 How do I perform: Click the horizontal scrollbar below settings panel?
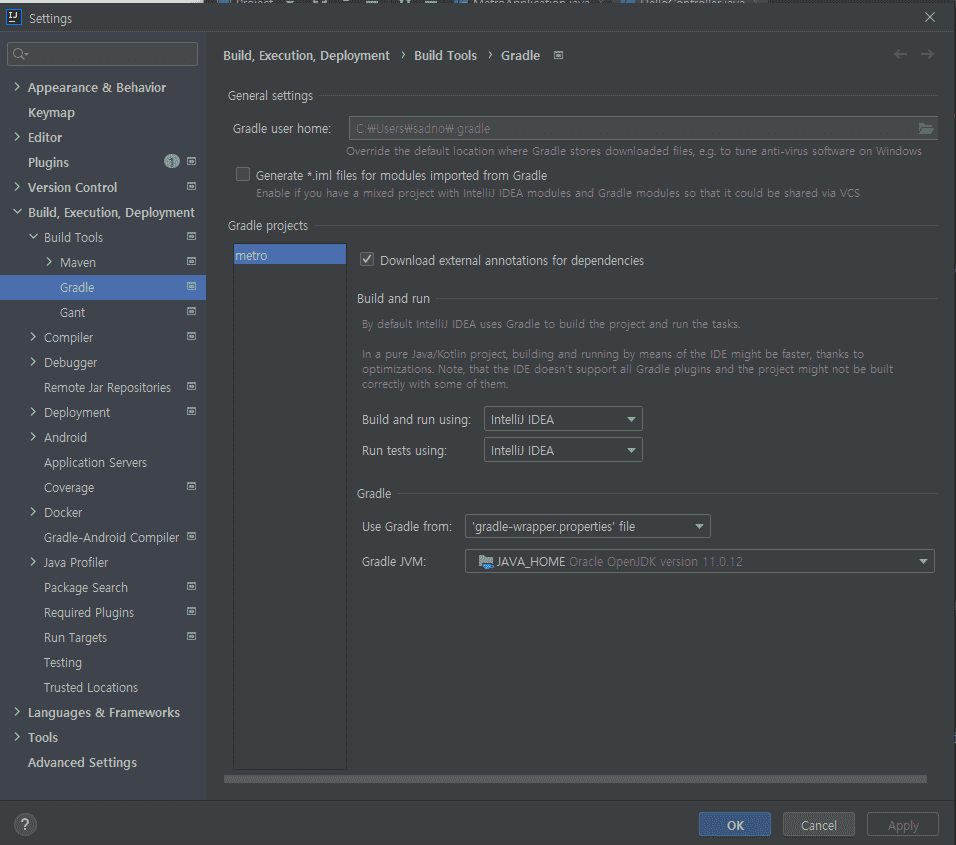coord(575,779)
